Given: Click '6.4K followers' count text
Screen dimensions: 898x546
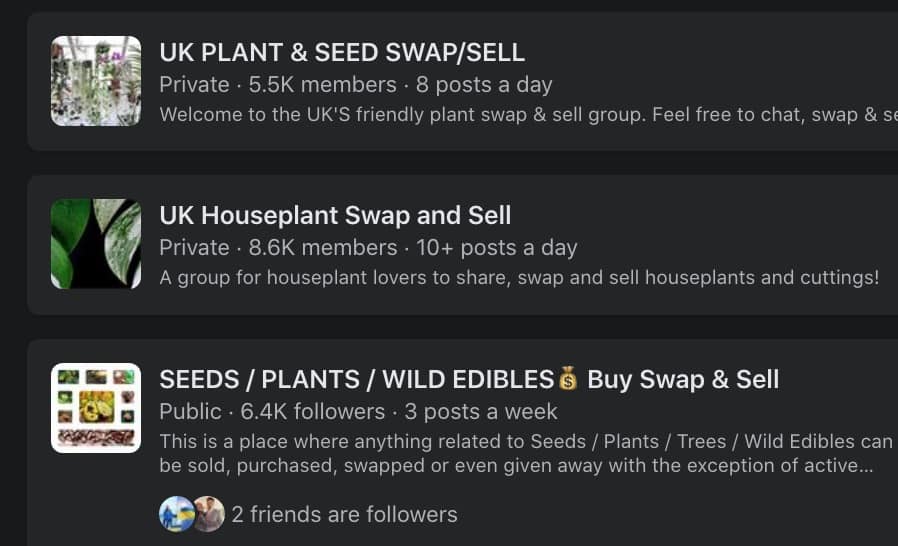Looking at the screenshot, I should pyautogui.click(x=313, y=411).
